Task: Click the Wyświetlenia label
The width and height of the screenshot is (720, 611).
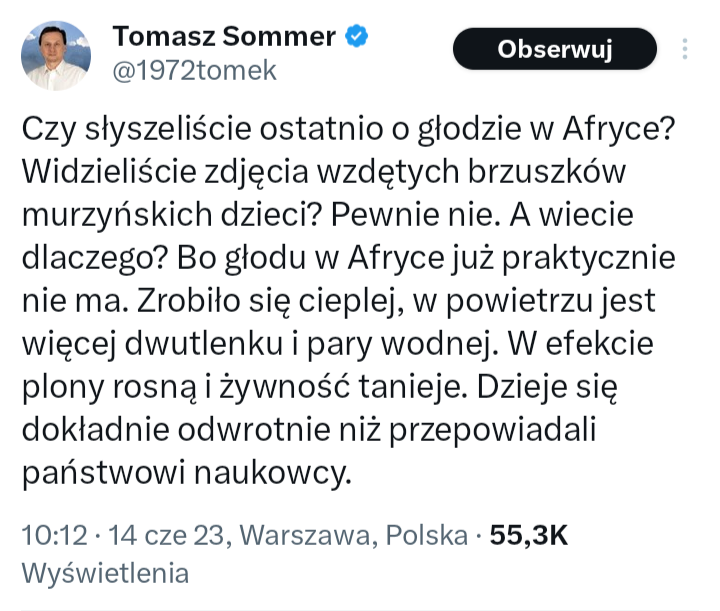Action: click(105, 574)
